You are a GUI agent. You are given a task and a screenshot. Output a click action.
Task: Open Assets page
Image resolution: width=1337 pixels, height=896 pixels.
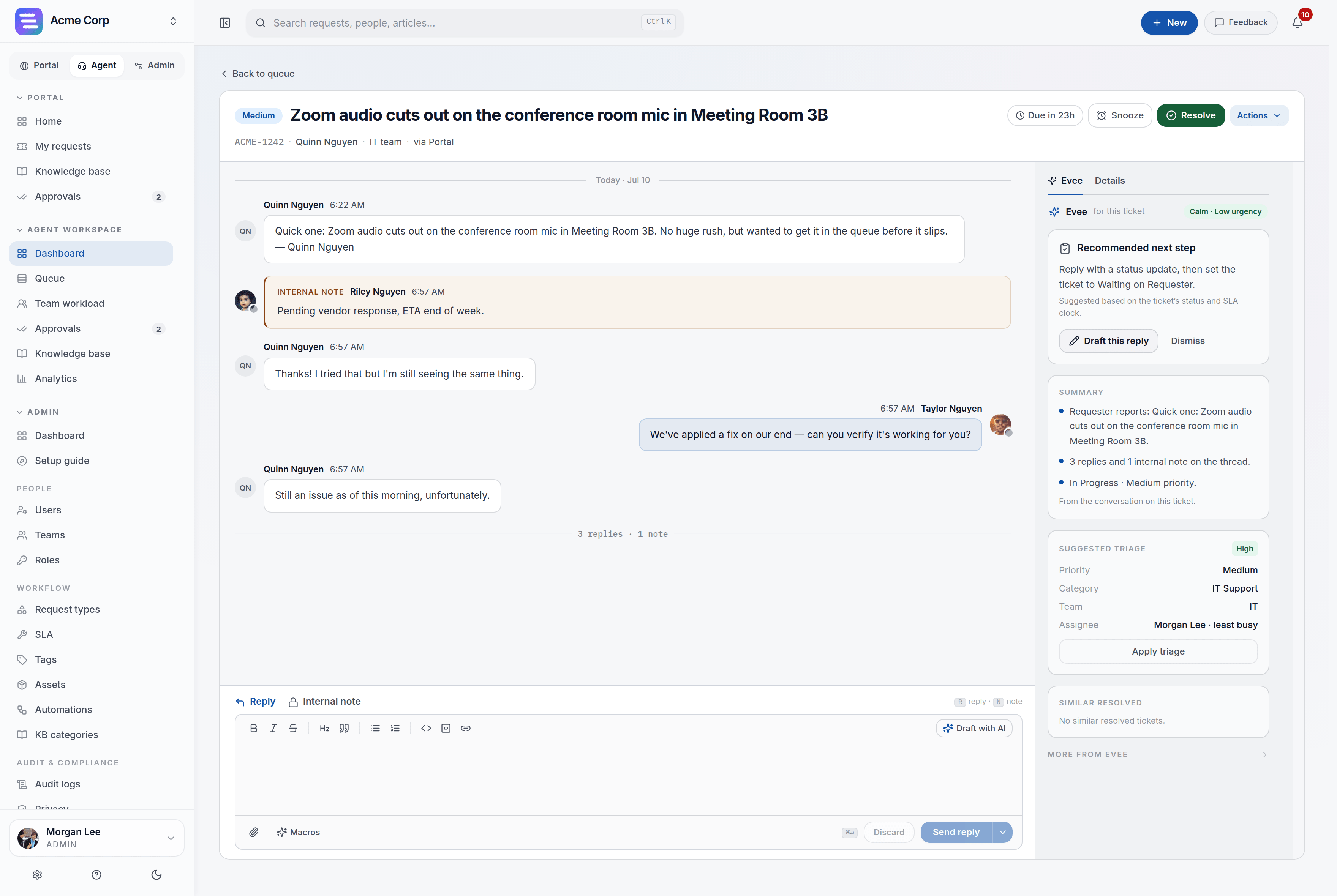pos(91,685)
